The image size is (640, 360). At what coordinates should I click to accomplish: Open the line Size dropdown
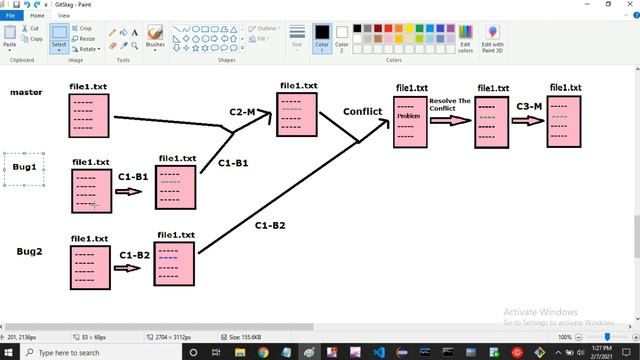click(297, 39)
